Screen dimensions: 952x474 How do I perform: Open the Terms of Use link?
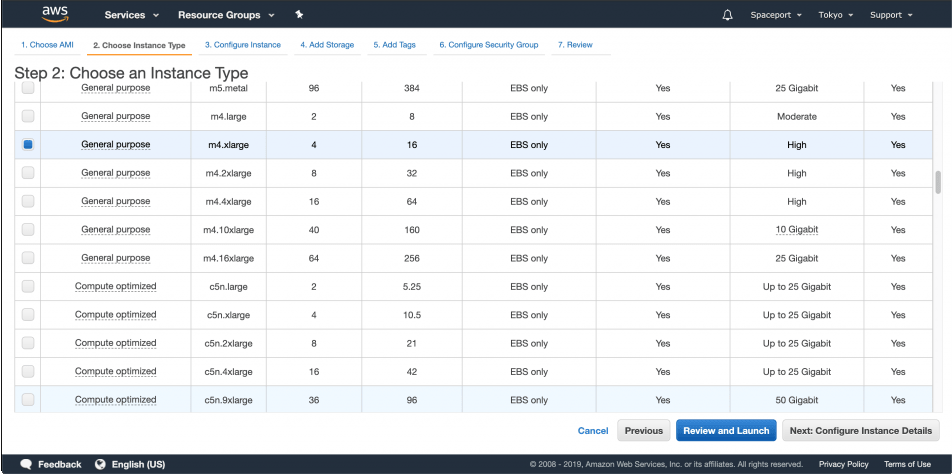click(x=907, y=464)
